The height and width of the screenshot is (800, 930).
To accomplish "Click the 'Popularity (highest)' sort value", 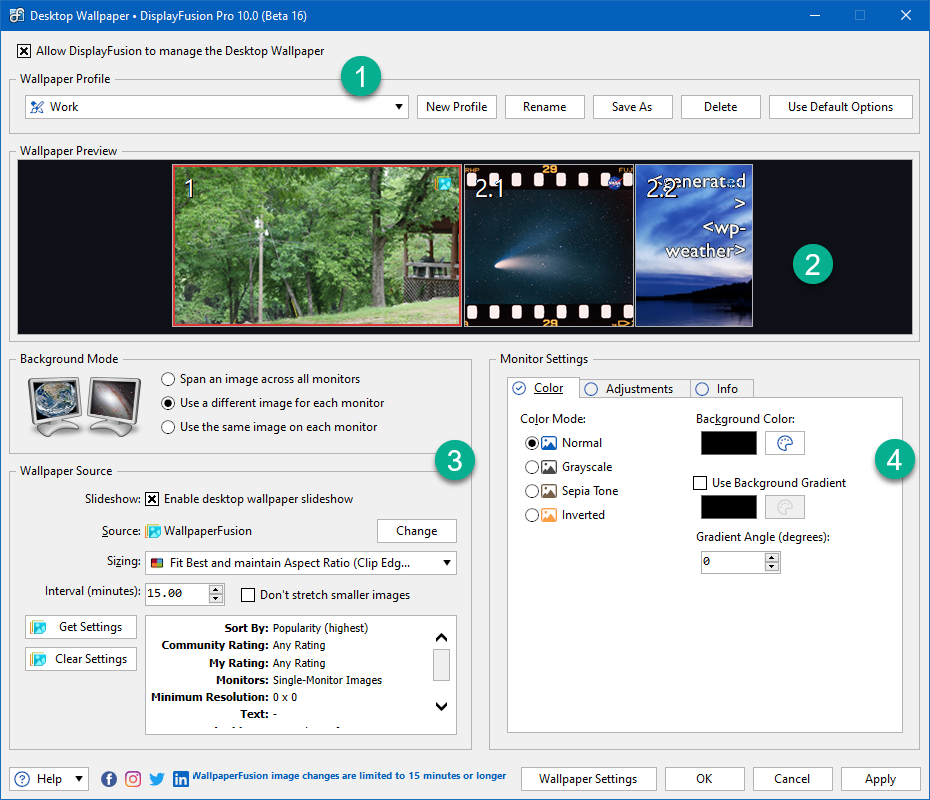I will coord(320,628).
